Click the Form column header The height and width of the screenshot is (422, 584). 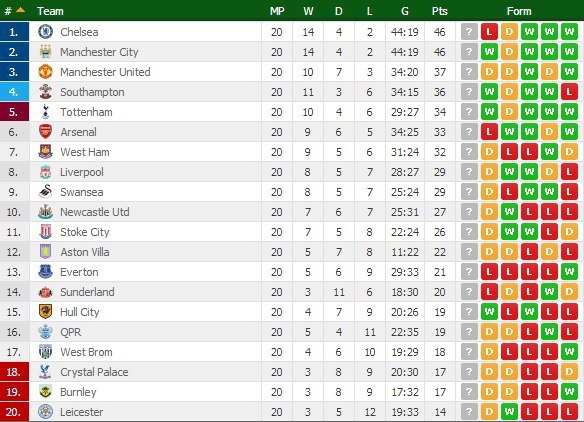(x=519, y=11)
